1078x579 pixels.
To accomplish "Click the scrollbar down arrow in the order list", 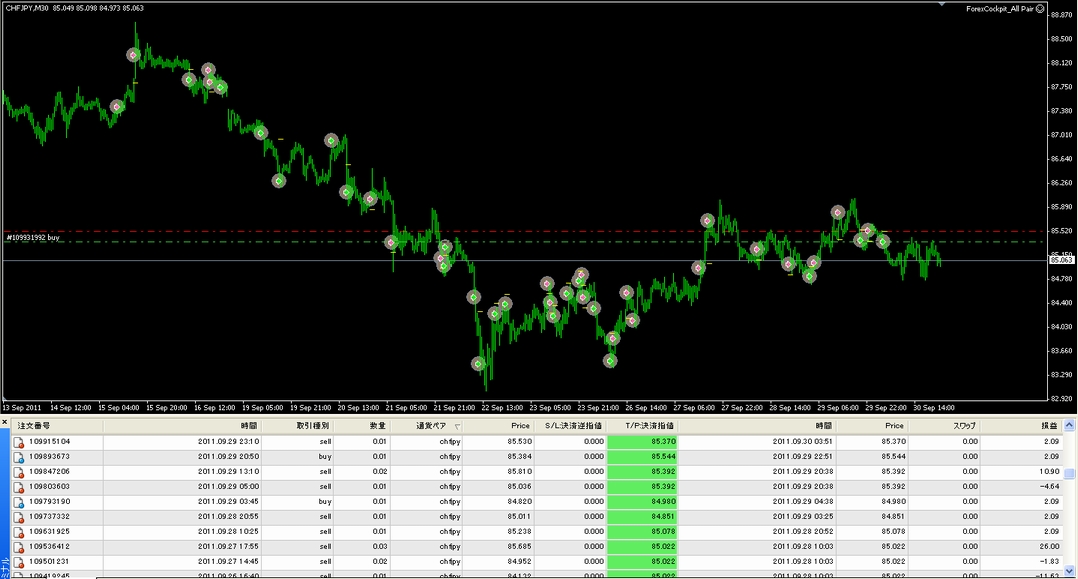I will [x=1069, y=571].
